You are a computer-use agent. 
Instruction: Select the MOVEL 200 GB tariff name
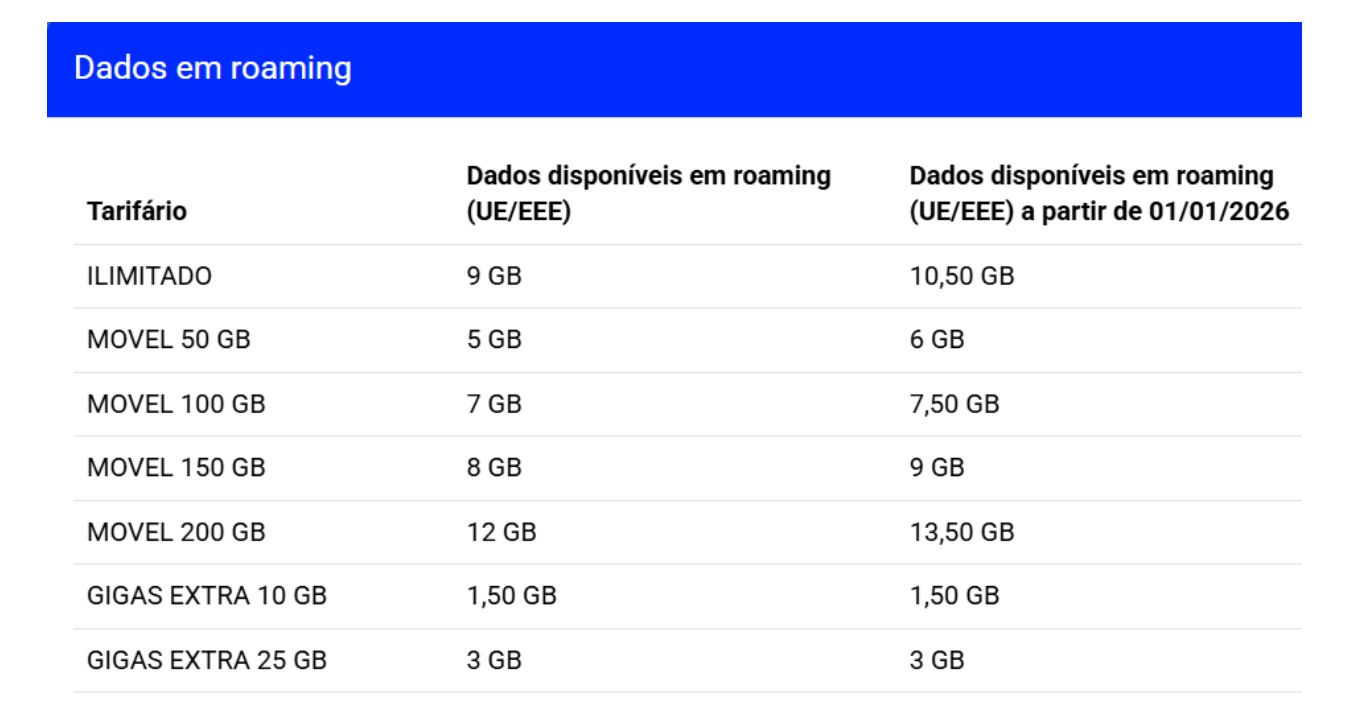coord(176,532)
